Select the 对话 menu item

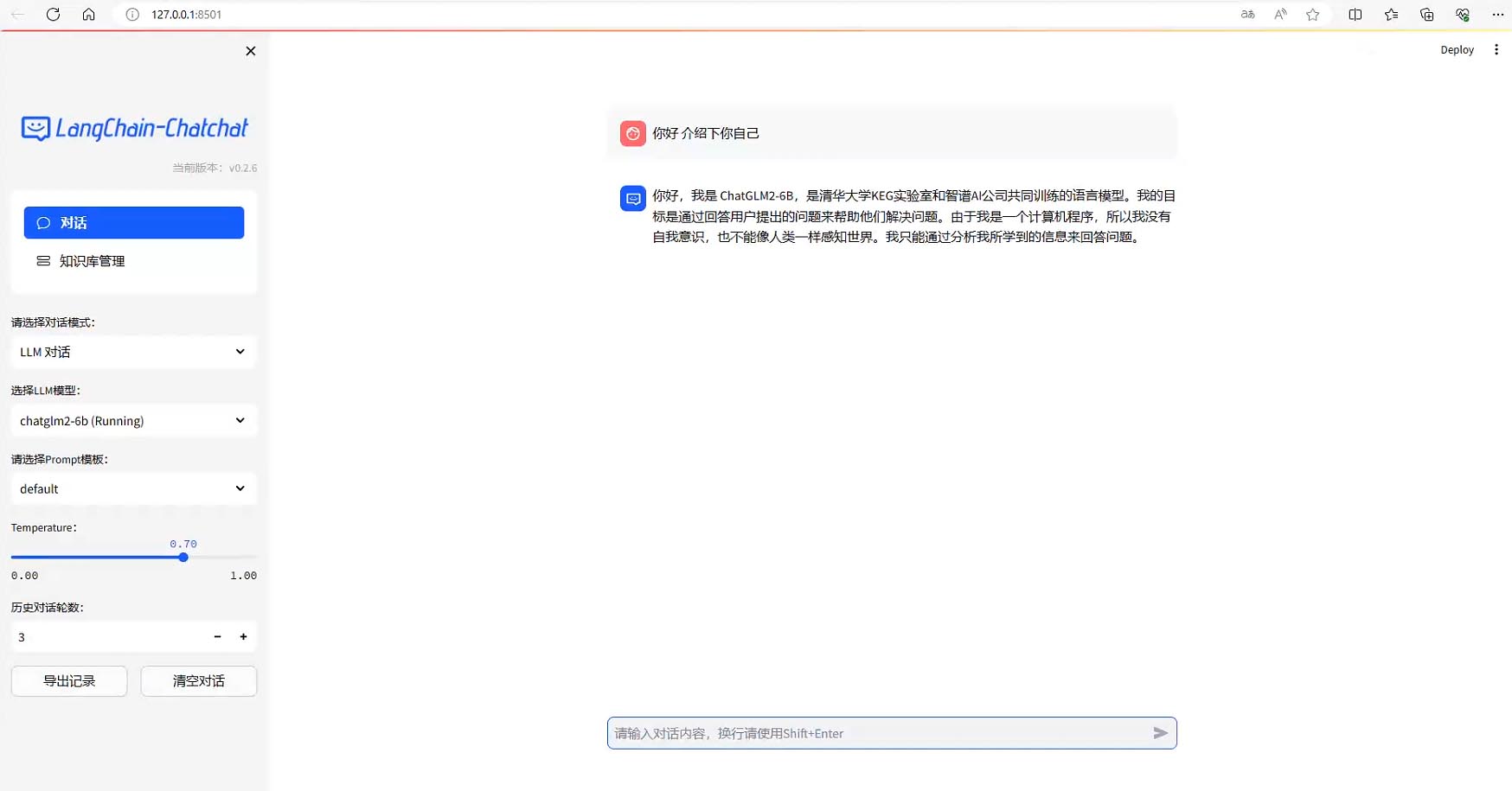[134, 223]
